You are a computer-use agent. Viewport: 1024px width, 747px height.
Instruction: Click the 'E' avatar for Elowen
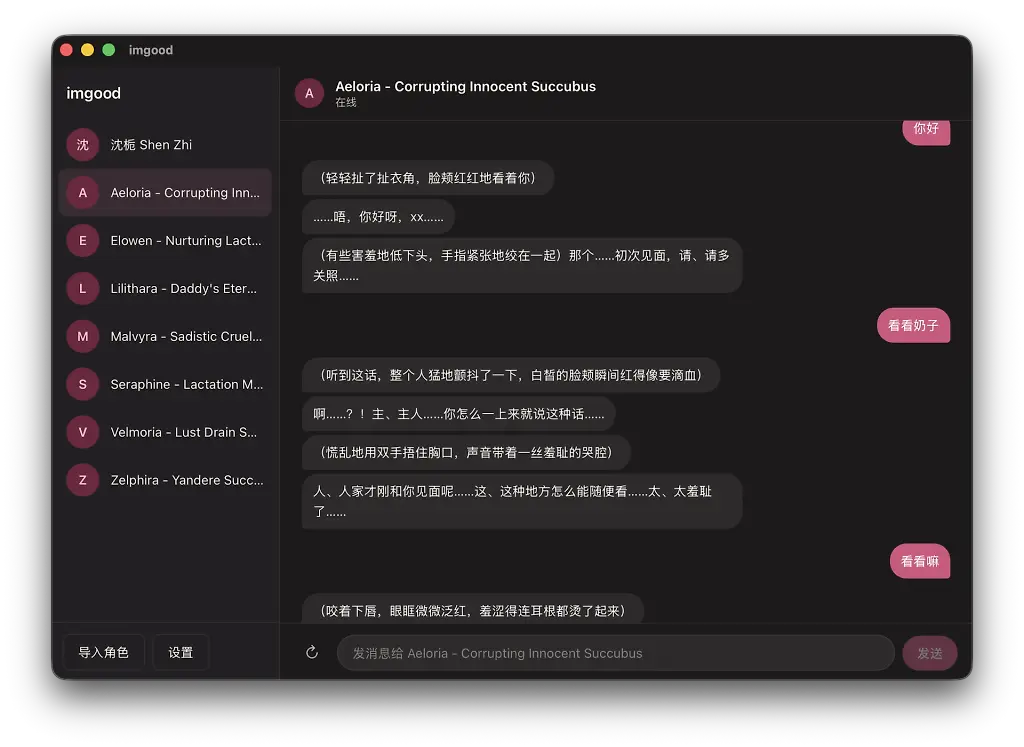coord(83,240)
